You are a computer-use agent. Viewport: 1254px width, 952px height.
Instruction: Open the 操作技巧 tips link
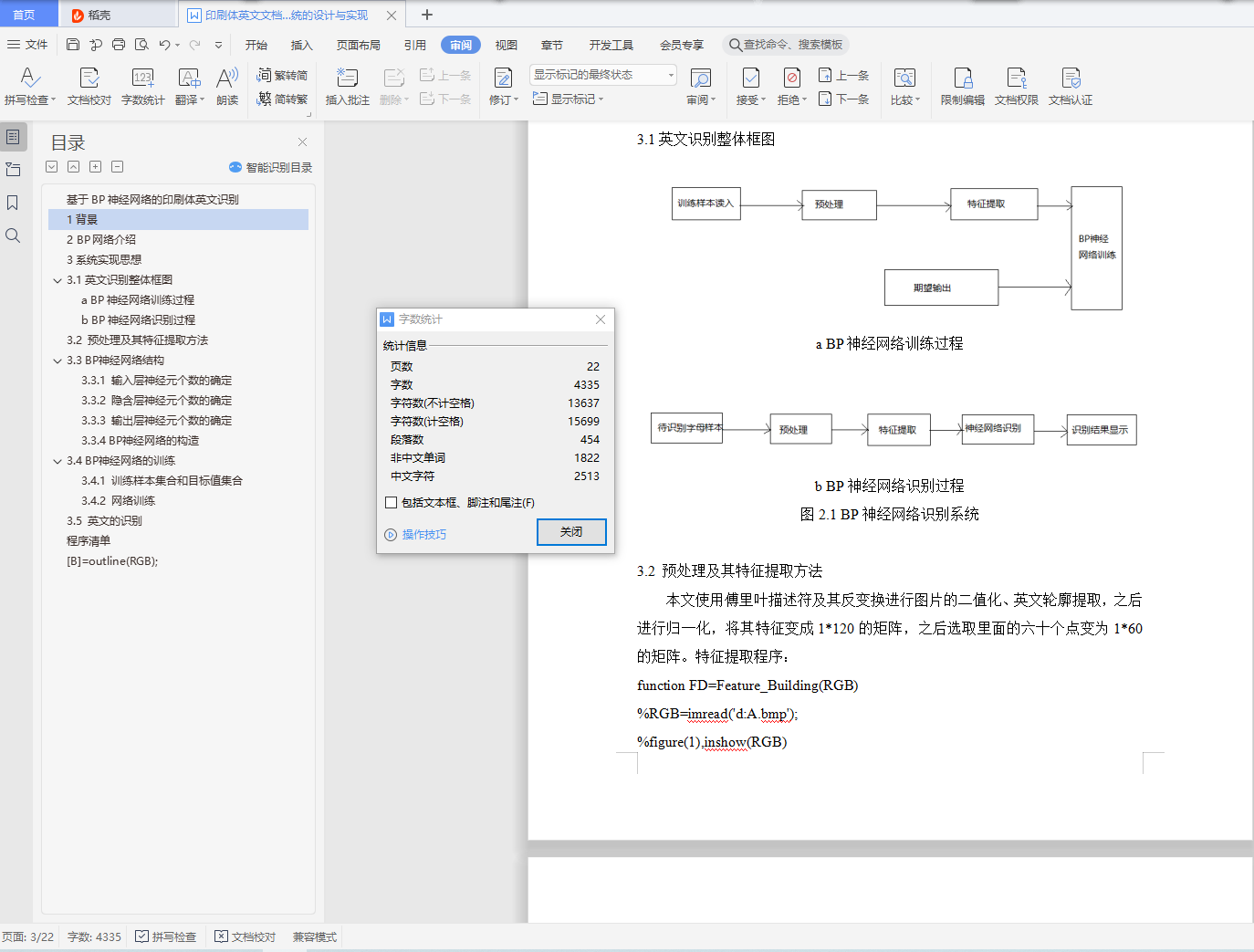[416, 535]
